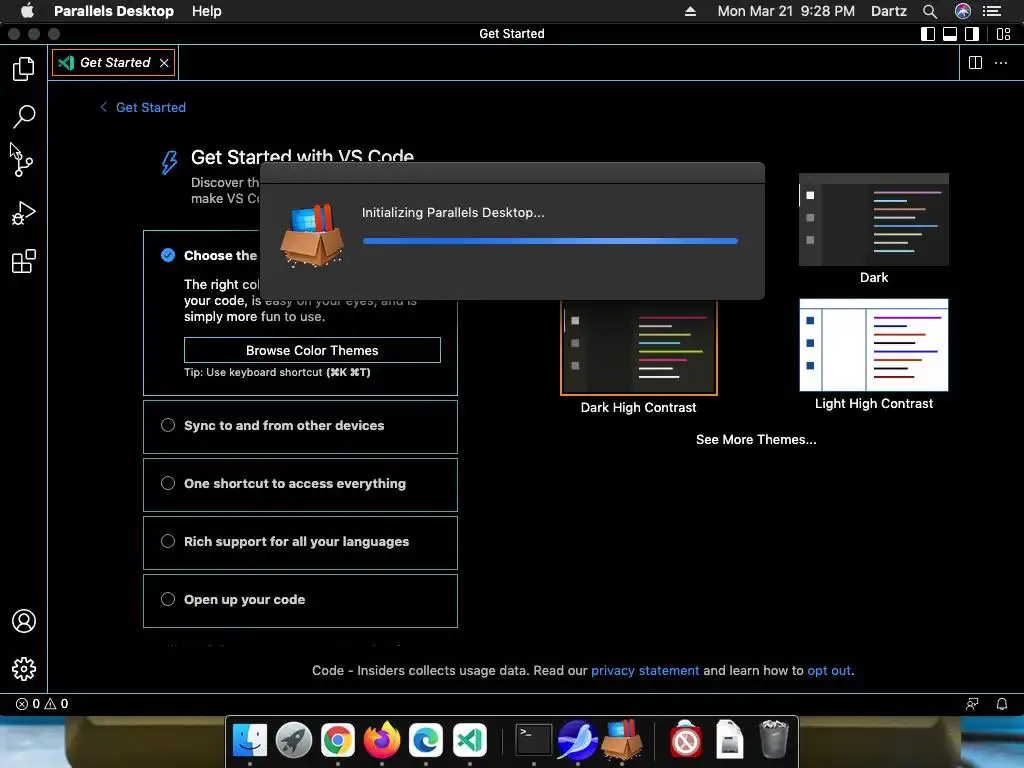
Task: Select the Get Started editor tab
Action: click(x=114, y=63)
